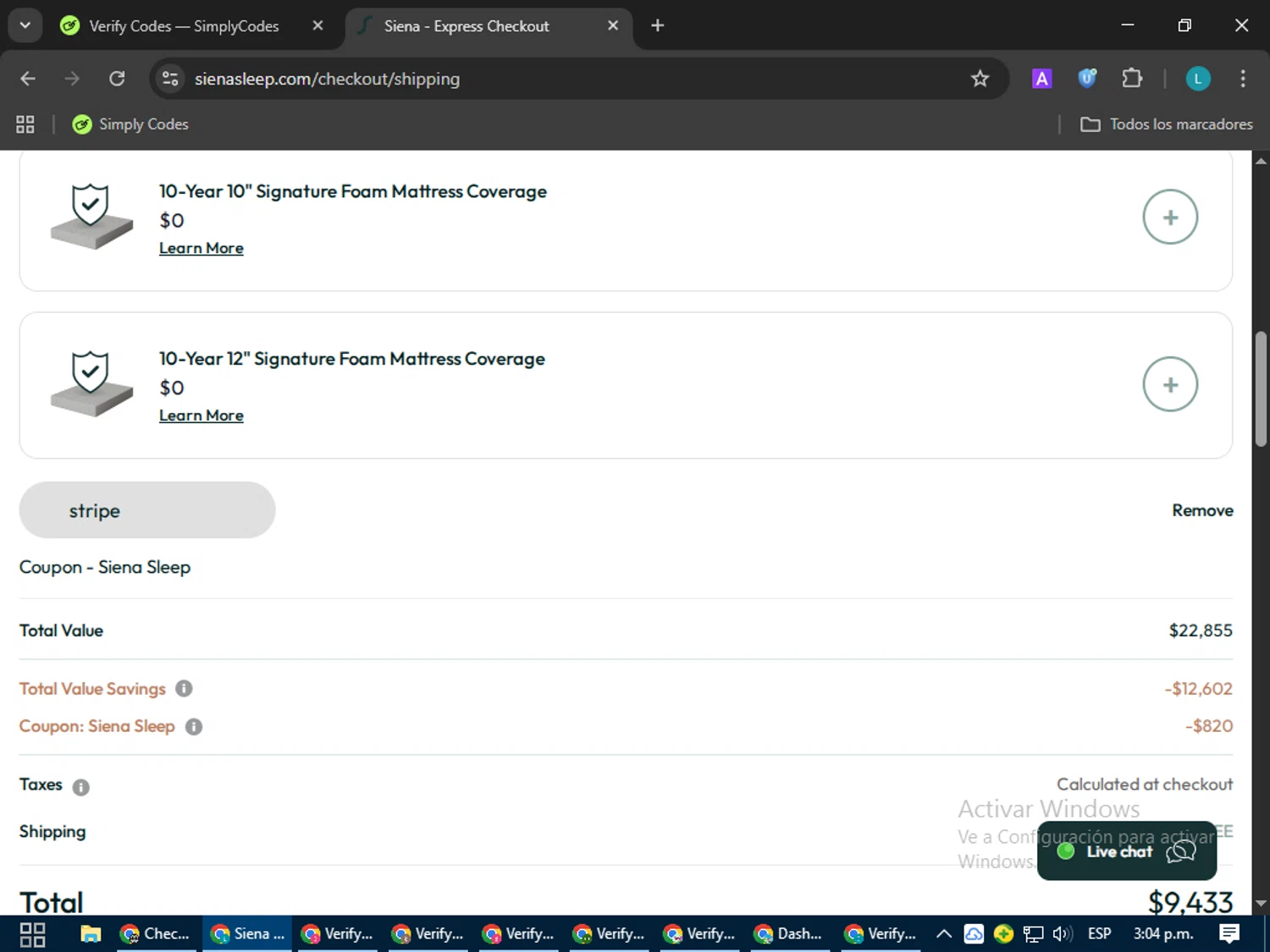Open a new browser tab
The image size is (1270, 952).
point(658,25)
